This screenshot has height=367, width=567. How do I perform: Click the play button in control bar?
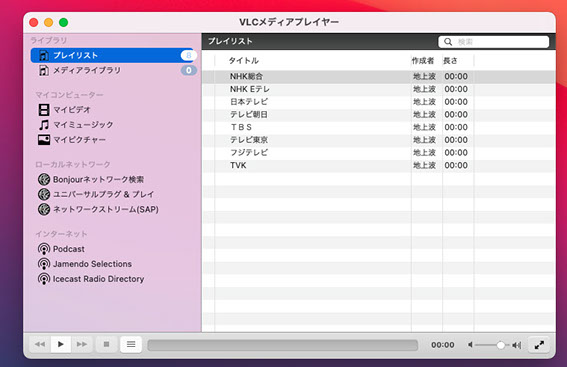point(61,344)
